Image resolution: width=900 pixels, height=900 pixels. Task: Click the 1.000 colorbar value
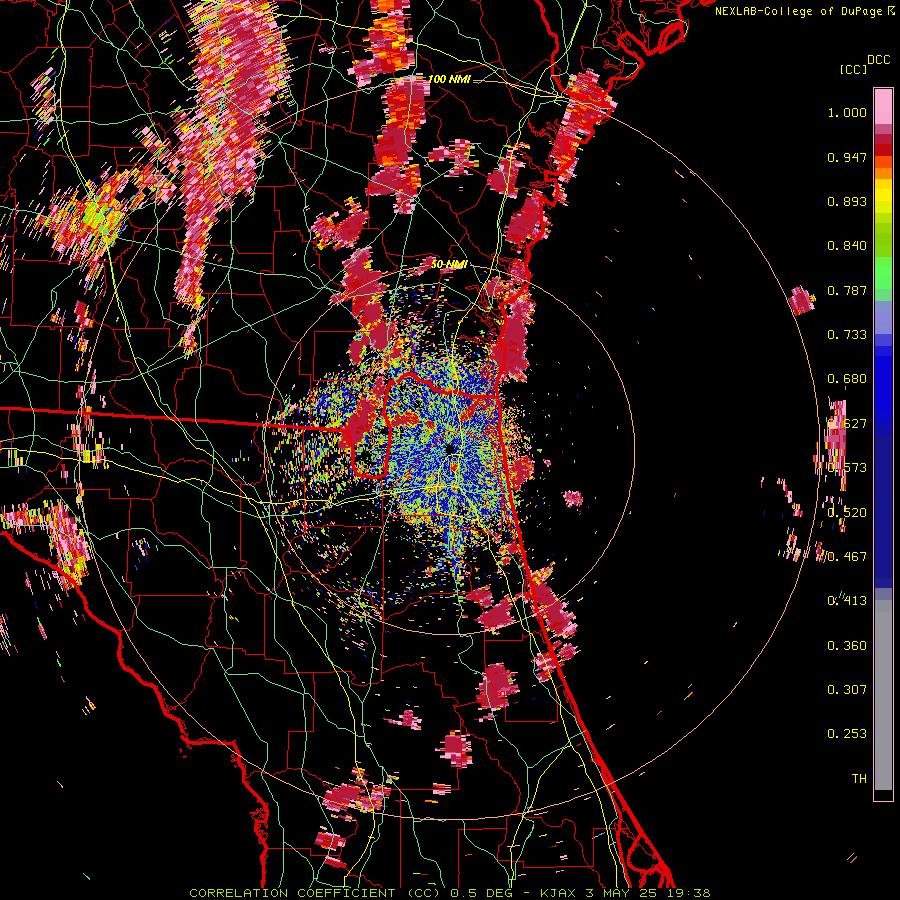[x=847, y=112]
